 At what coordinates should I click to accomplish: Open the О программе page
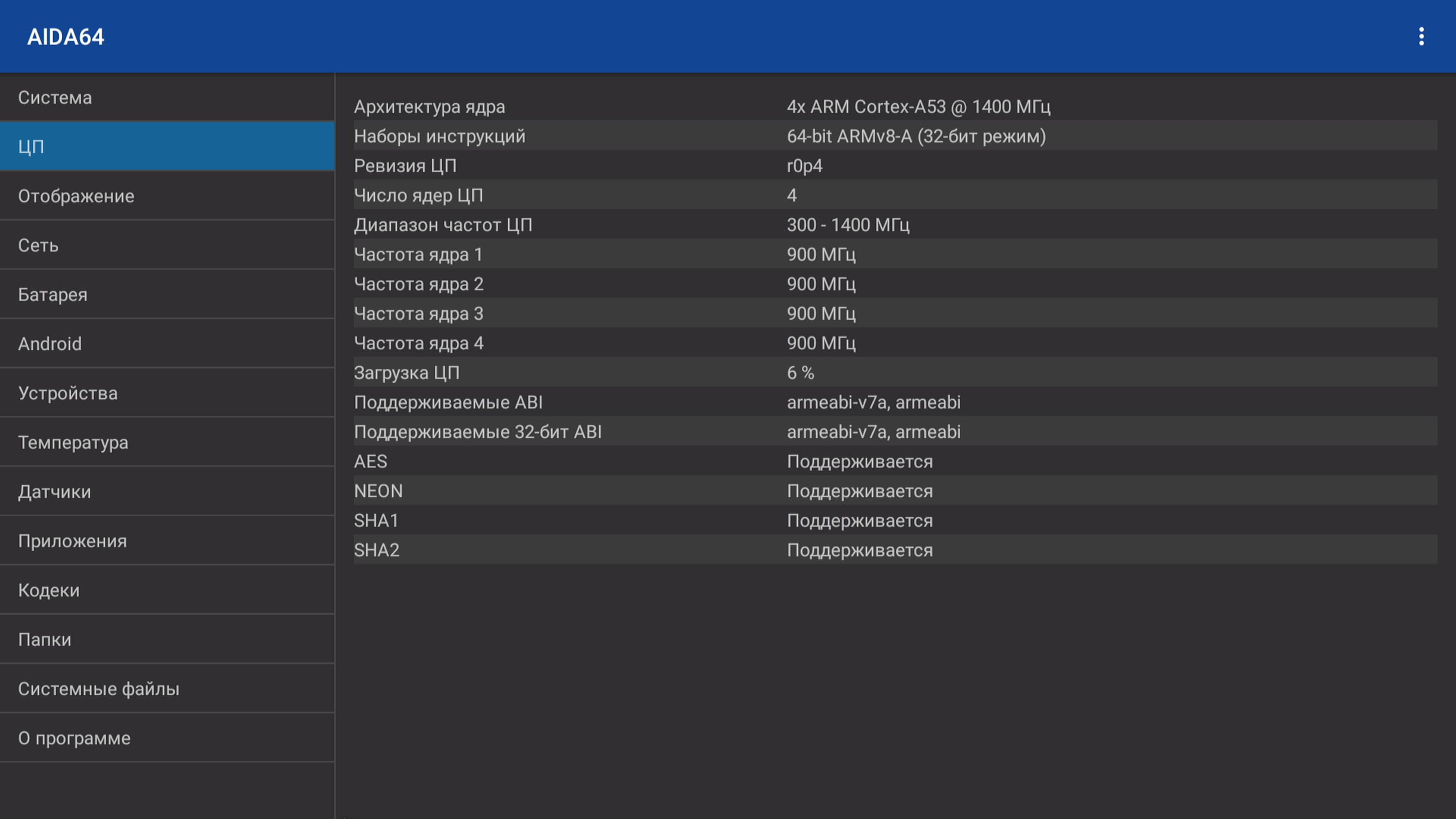167,737
